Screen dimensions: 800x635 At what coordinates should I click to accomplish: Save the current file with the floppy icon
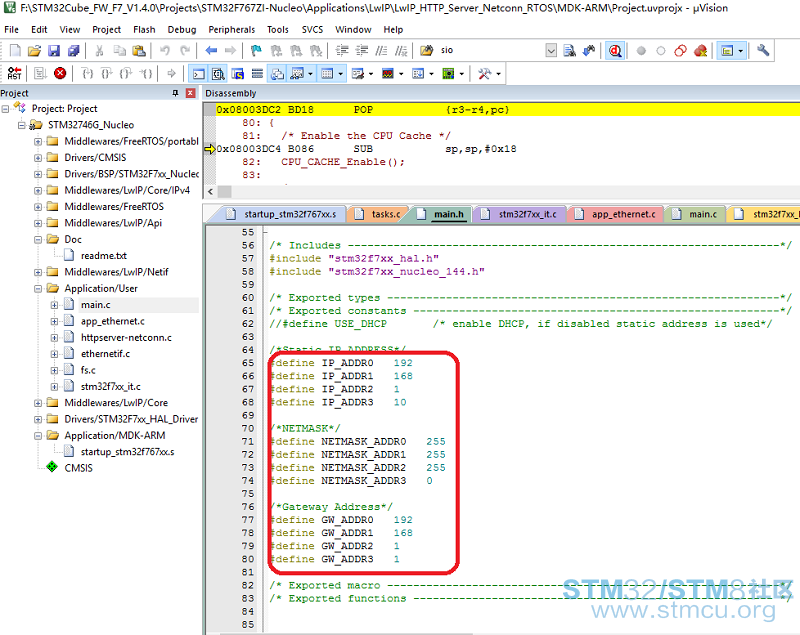click(x=54, y=50)
